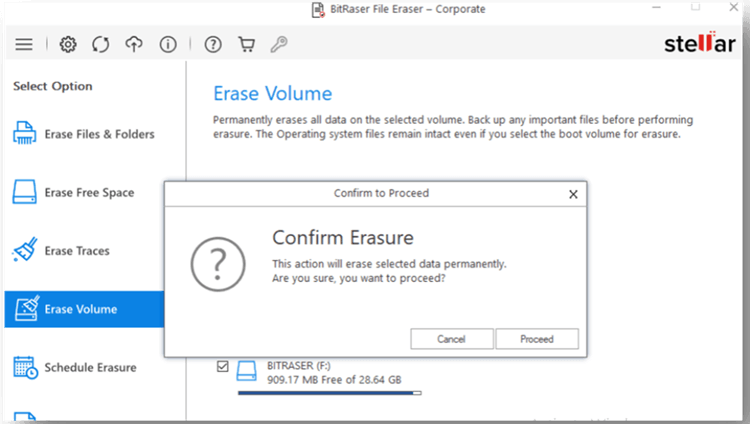The height and width of the screenshot is (424, 750).
Task: Open the help question mark icon
Action: (x=213, y=44)
